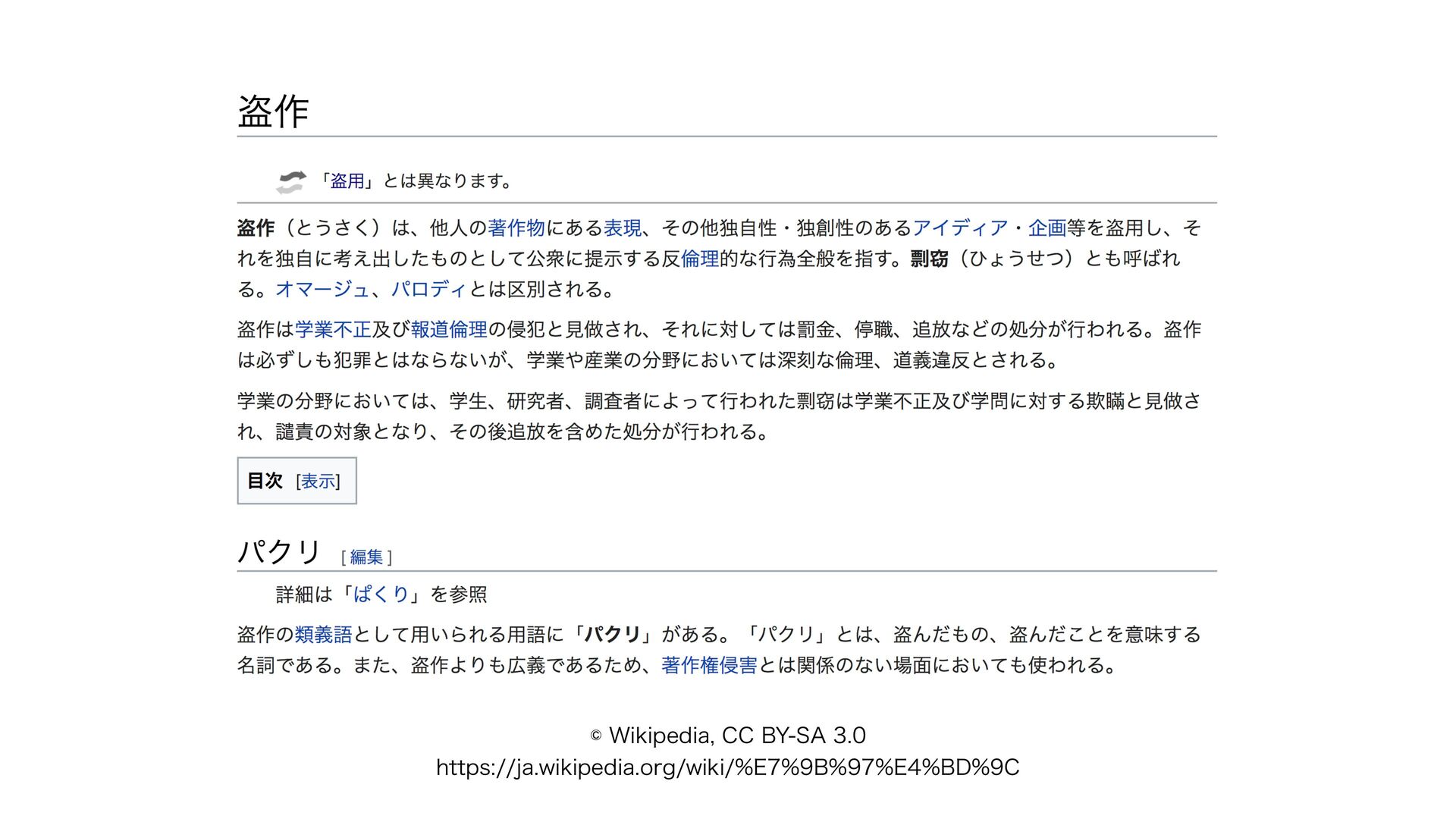The height and width of the screenshot is (819, 1456).
Task: Click the Wikipedia source URL text
Action: [727, 768]
